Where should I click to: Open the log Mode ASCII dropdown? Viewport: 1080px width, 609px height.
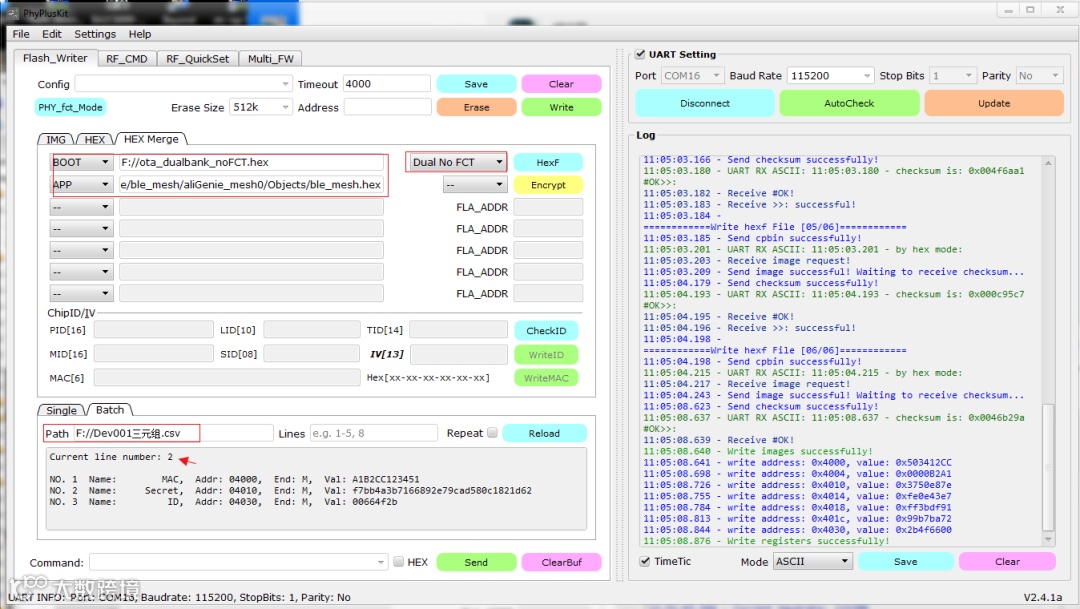click(813, 561)
